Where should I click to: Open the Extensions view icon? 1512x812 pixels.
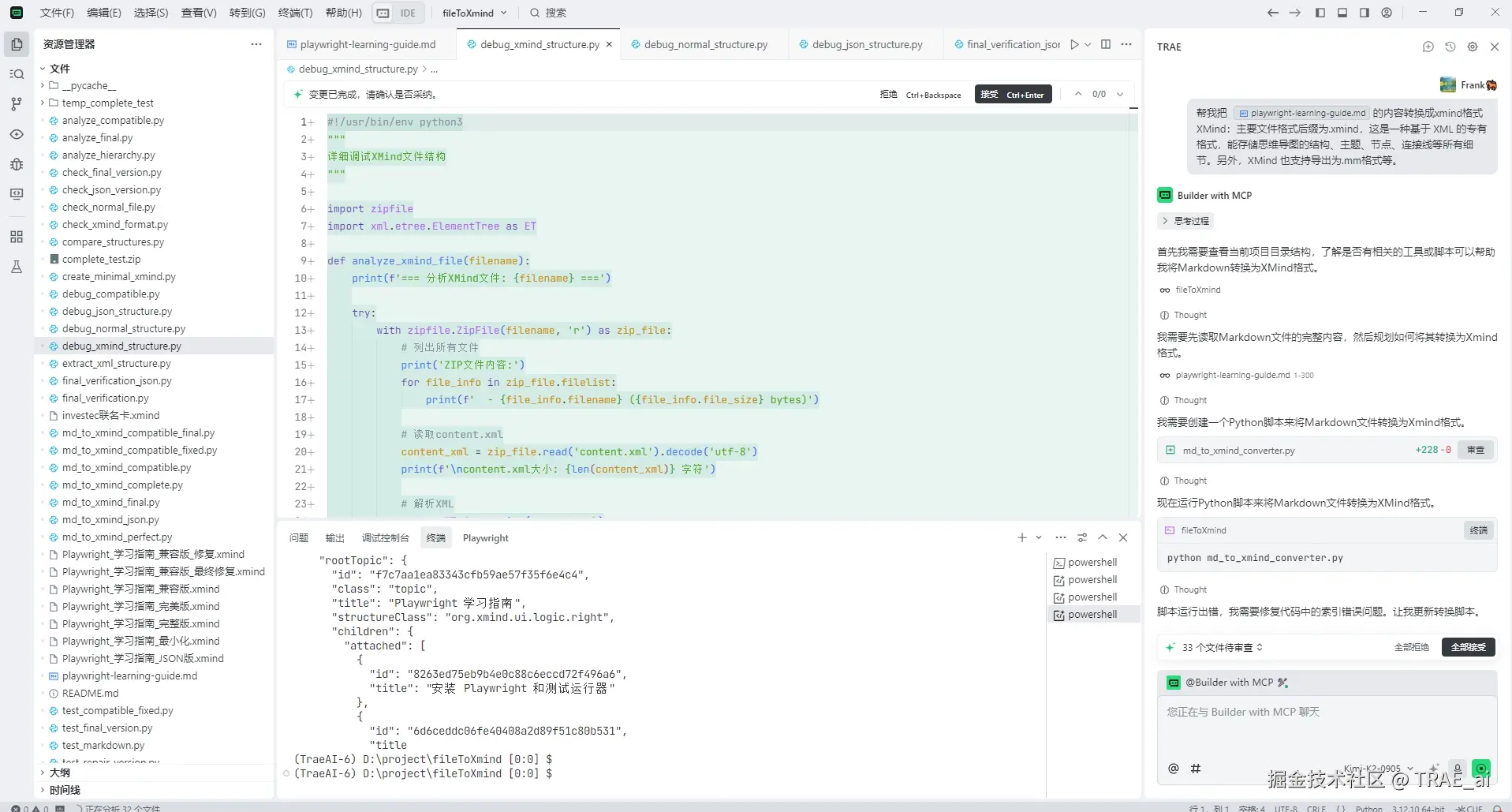[17, 237]
